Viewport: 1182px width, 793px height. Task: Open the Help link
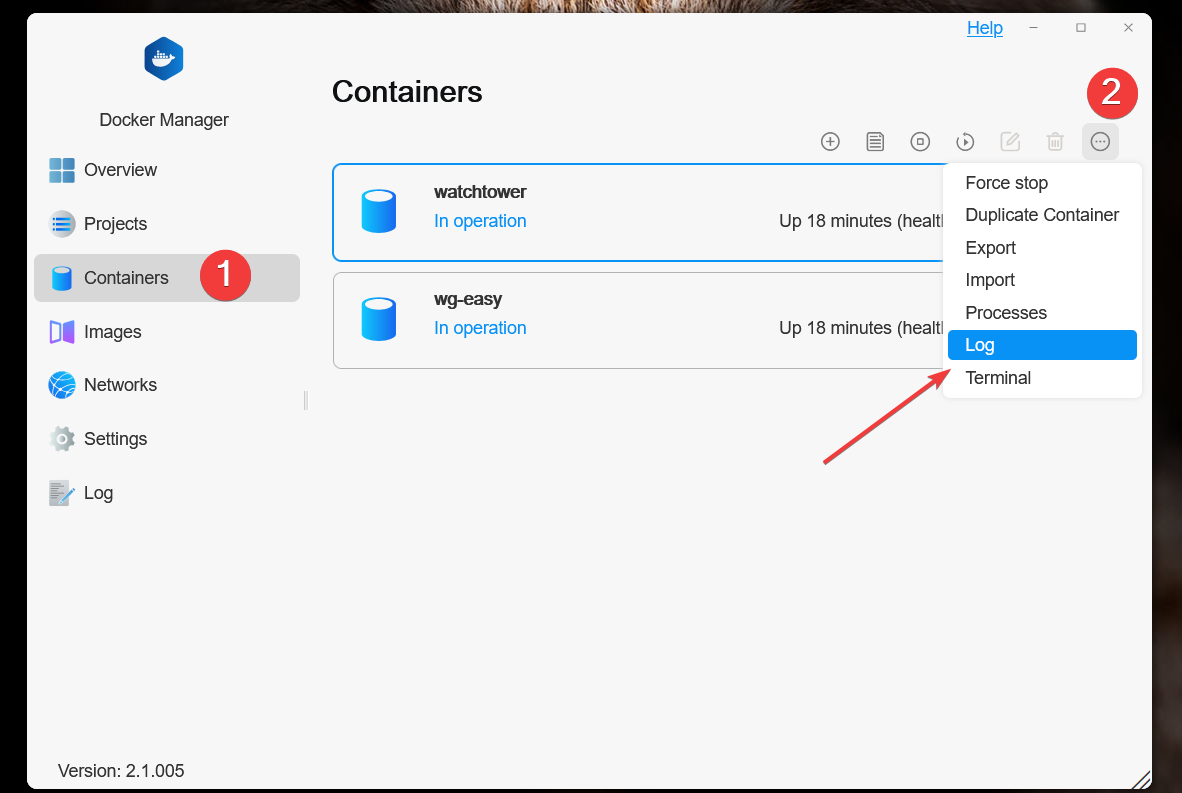[984, 28]
